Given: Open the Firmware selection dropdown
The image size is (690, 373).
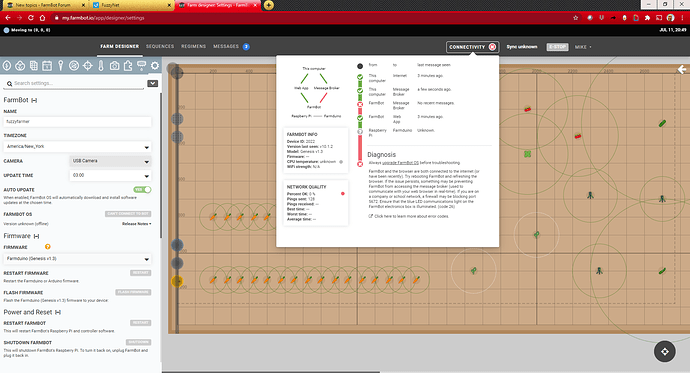Looking at the screenshot, I should click(77, 259).
